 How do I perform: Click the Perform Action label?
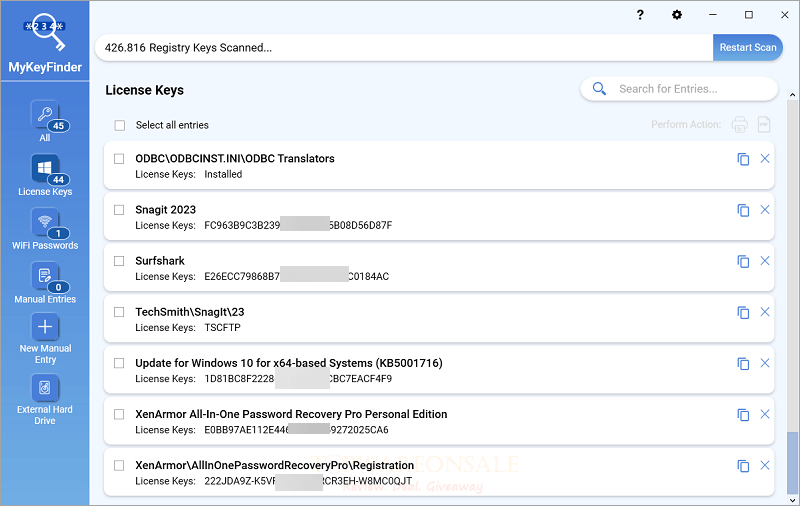(x=686, y=124)
